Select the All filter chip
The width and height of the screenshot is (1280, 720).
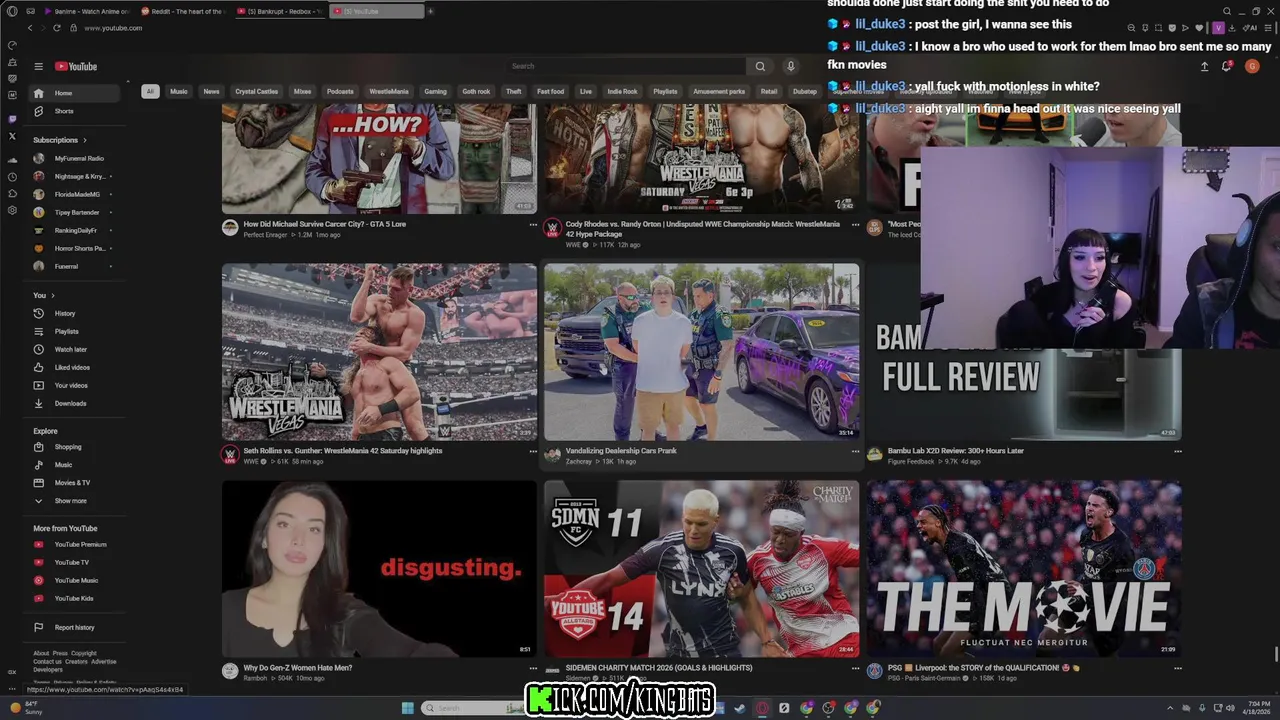150,91
